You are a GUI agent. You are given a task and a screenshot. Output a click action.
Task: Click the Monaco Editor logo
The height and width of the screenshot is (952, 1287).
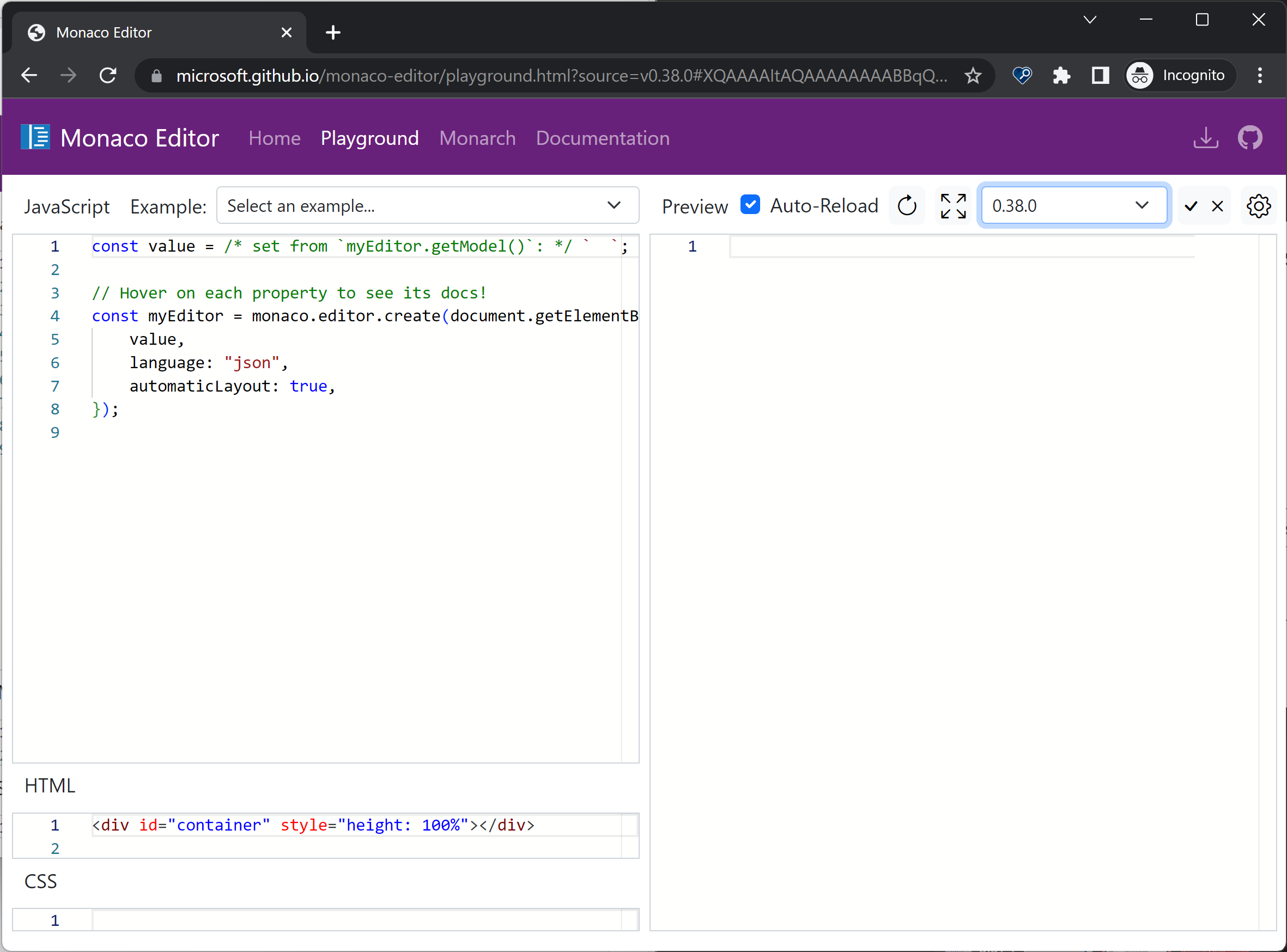34,137
